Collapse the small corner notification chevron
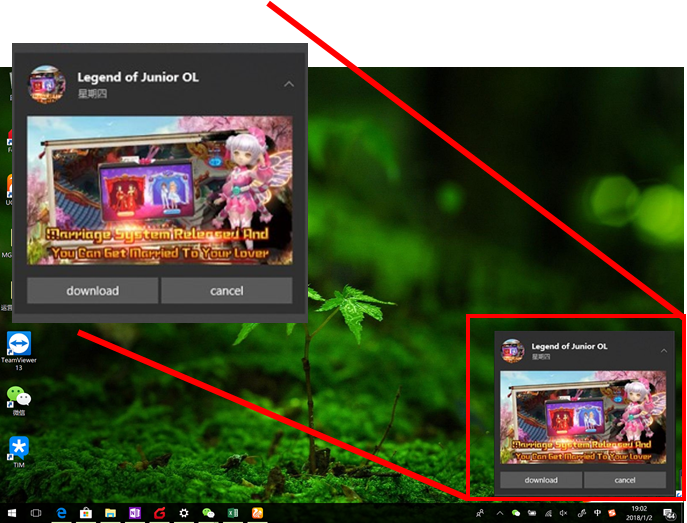Screen dimensions: 687x523 [664, 350]
